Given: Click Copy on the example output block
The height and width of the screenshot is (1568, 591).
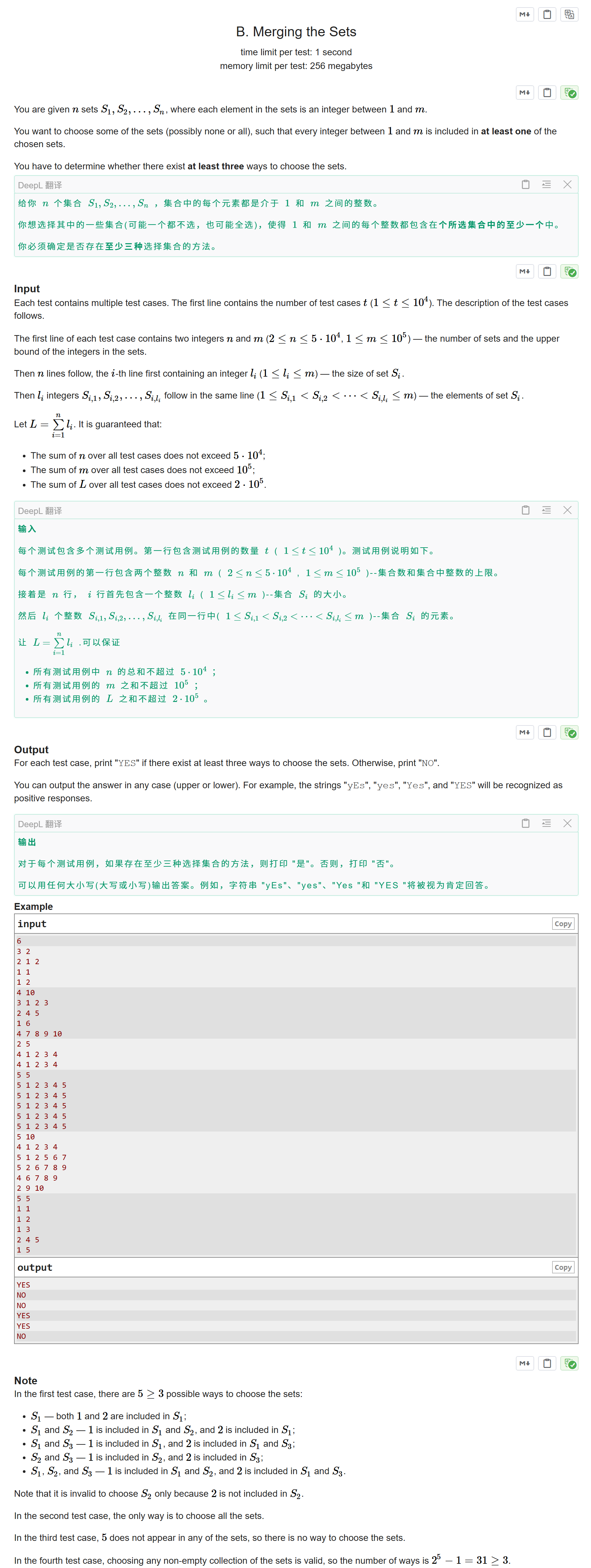Looking at the screenshot, I should tap(563, 1267).
